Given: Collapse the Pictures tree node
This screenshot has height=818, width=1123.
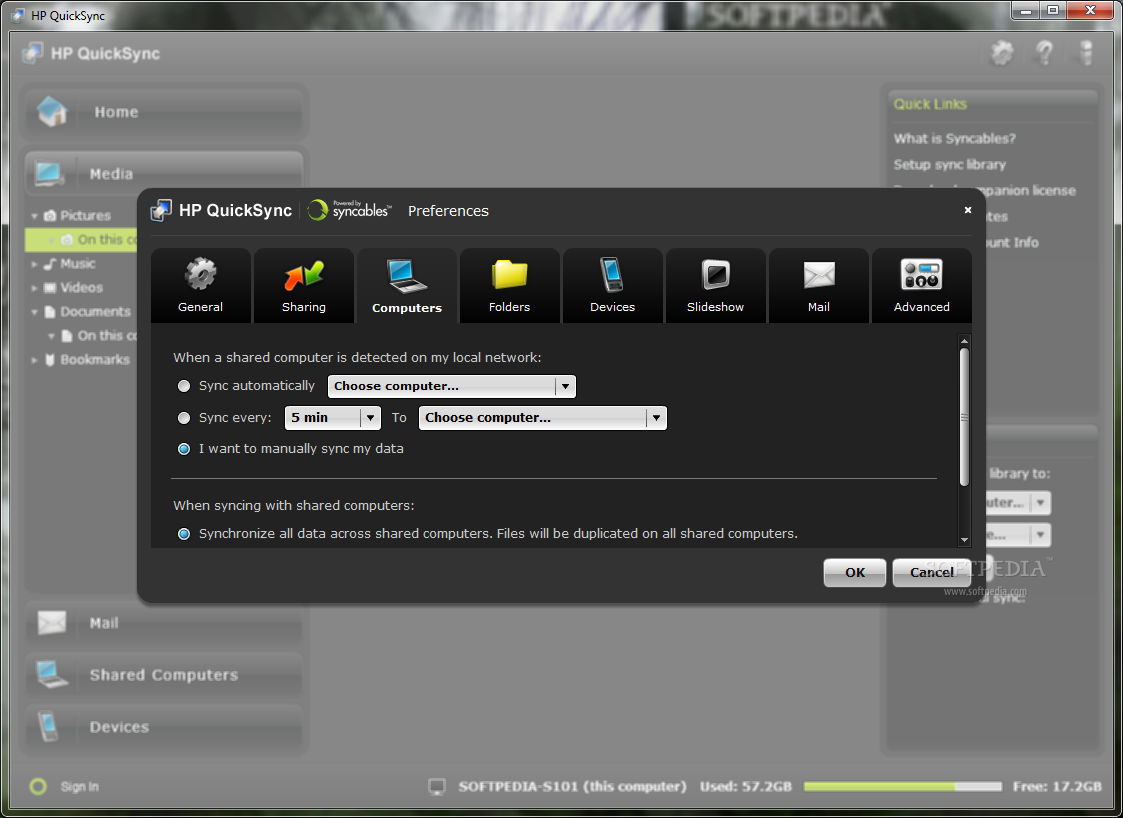Looking at the screenshot, I should click(34, 216).
